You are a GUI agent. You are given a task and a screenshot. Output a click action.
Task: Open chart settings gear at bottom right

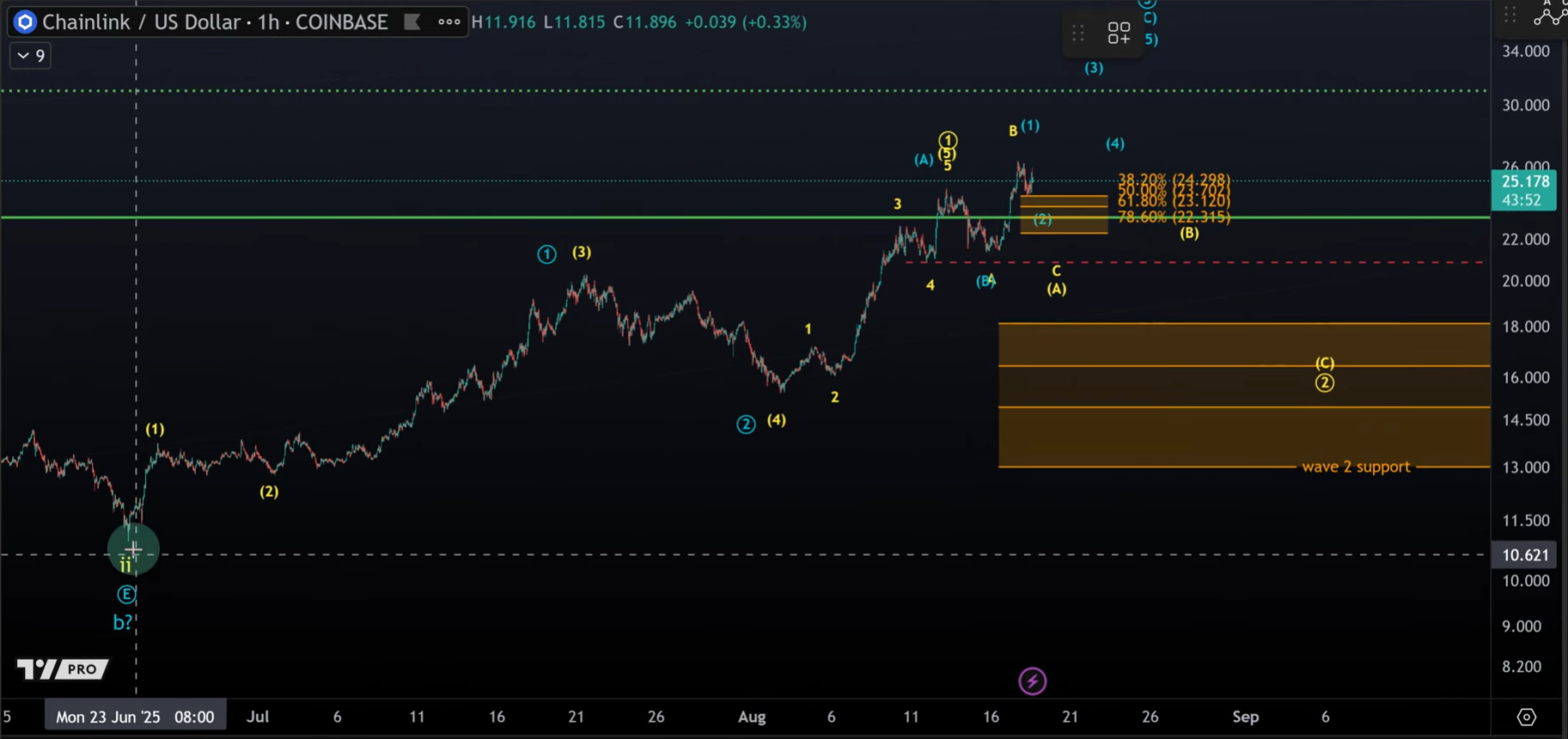(x=1527, y=717)
